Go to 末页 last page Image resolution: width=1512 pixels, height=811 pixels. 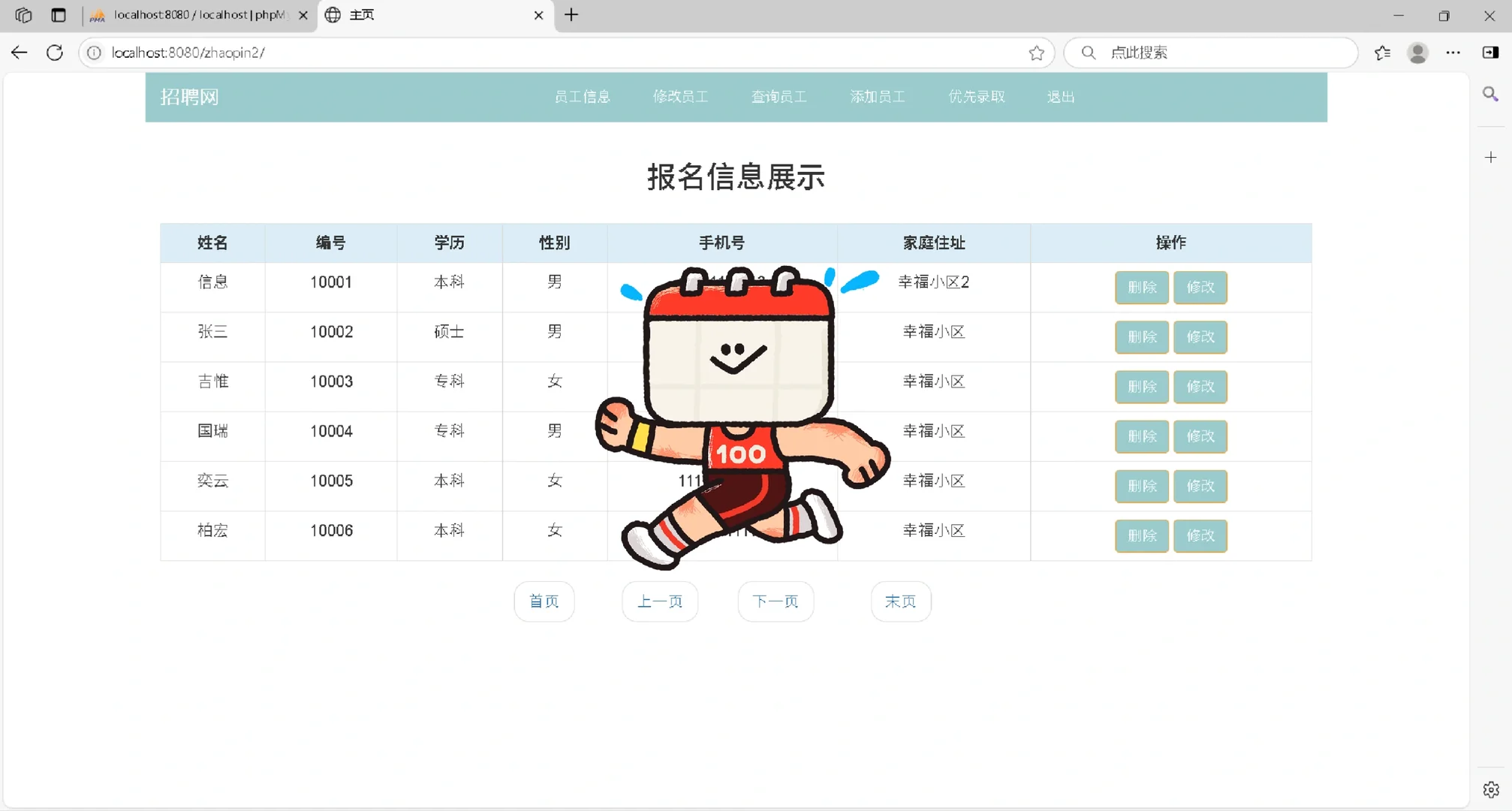pos(900,601)
